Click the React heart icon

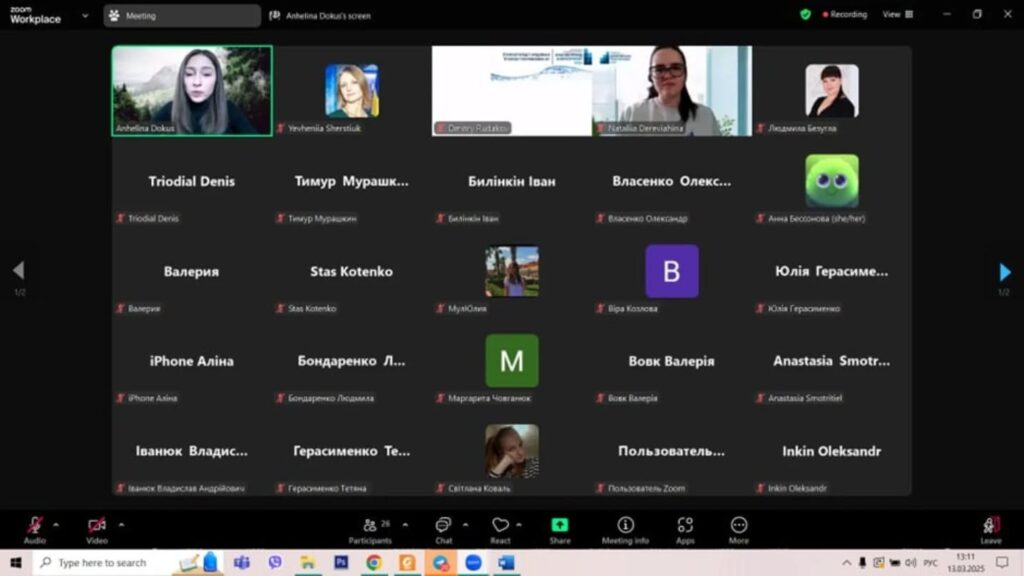500,526
